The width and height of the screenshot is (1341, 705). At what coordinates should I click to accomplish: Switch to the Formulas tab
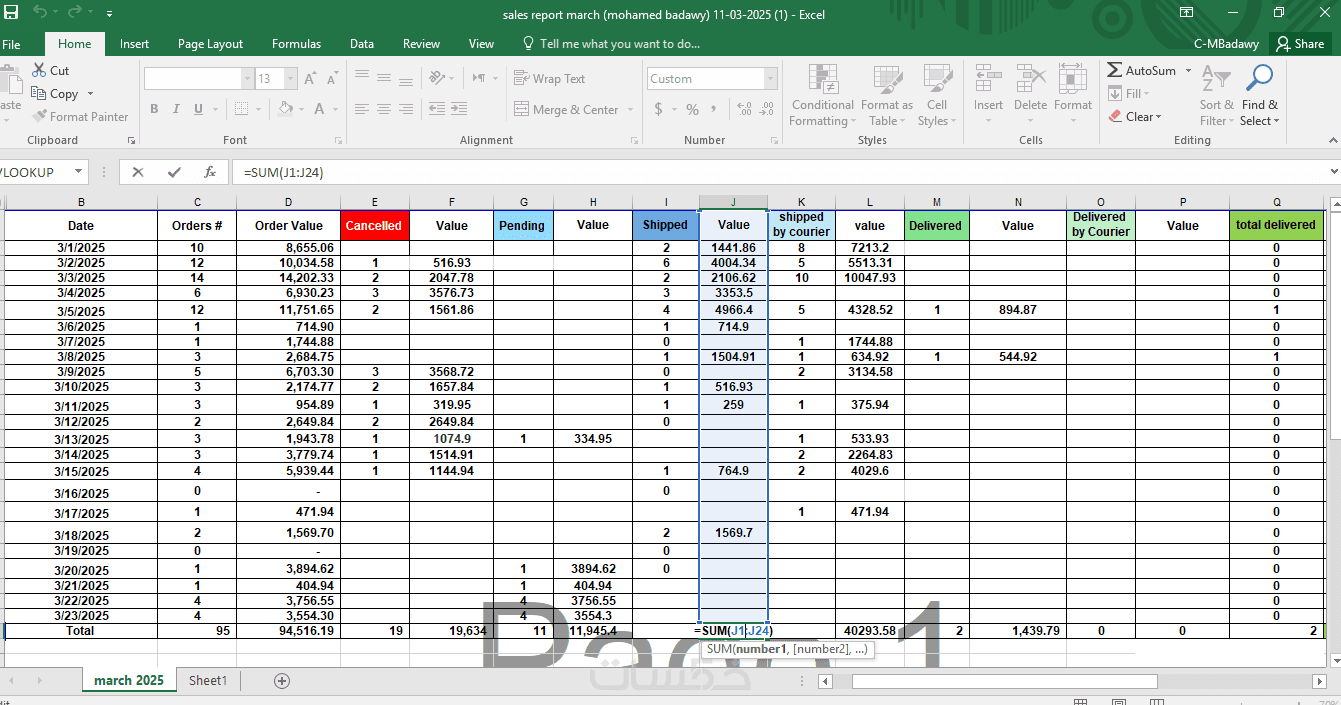(296, 44)
